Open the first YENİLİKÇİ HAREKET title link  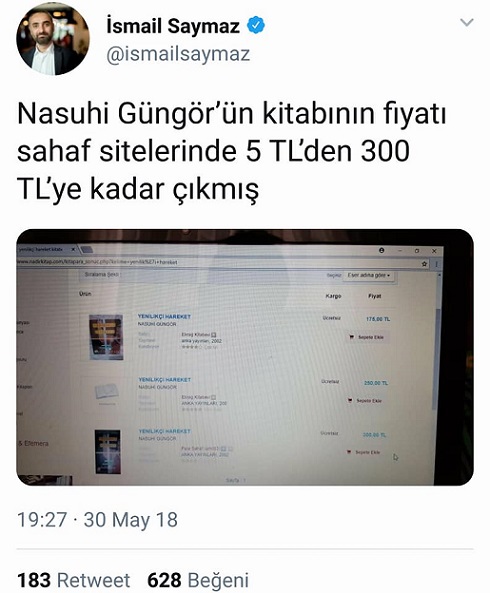(164, 317)
